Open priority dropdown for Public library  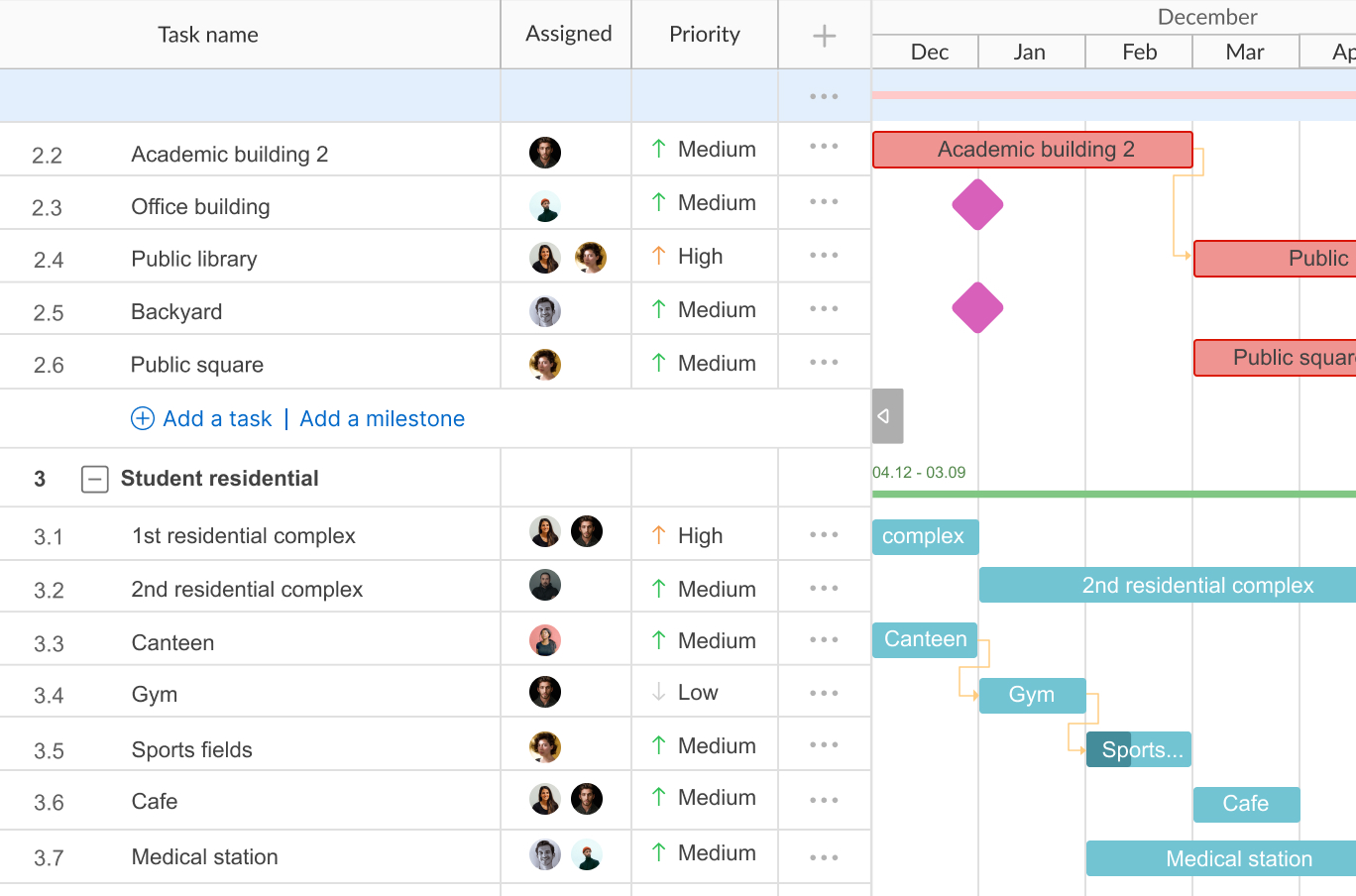[700, 257]
